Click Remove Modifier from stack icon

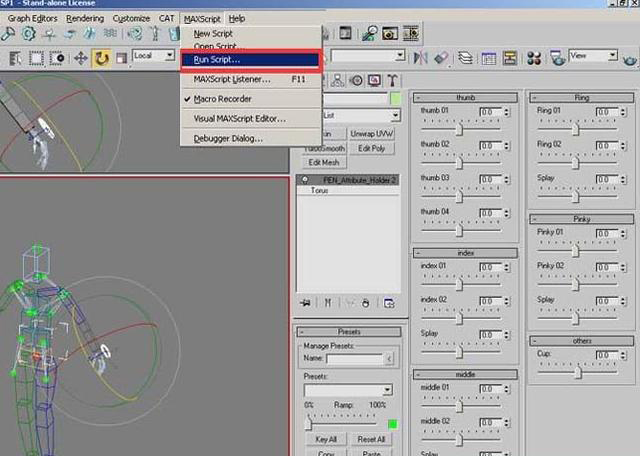(365, 303)
